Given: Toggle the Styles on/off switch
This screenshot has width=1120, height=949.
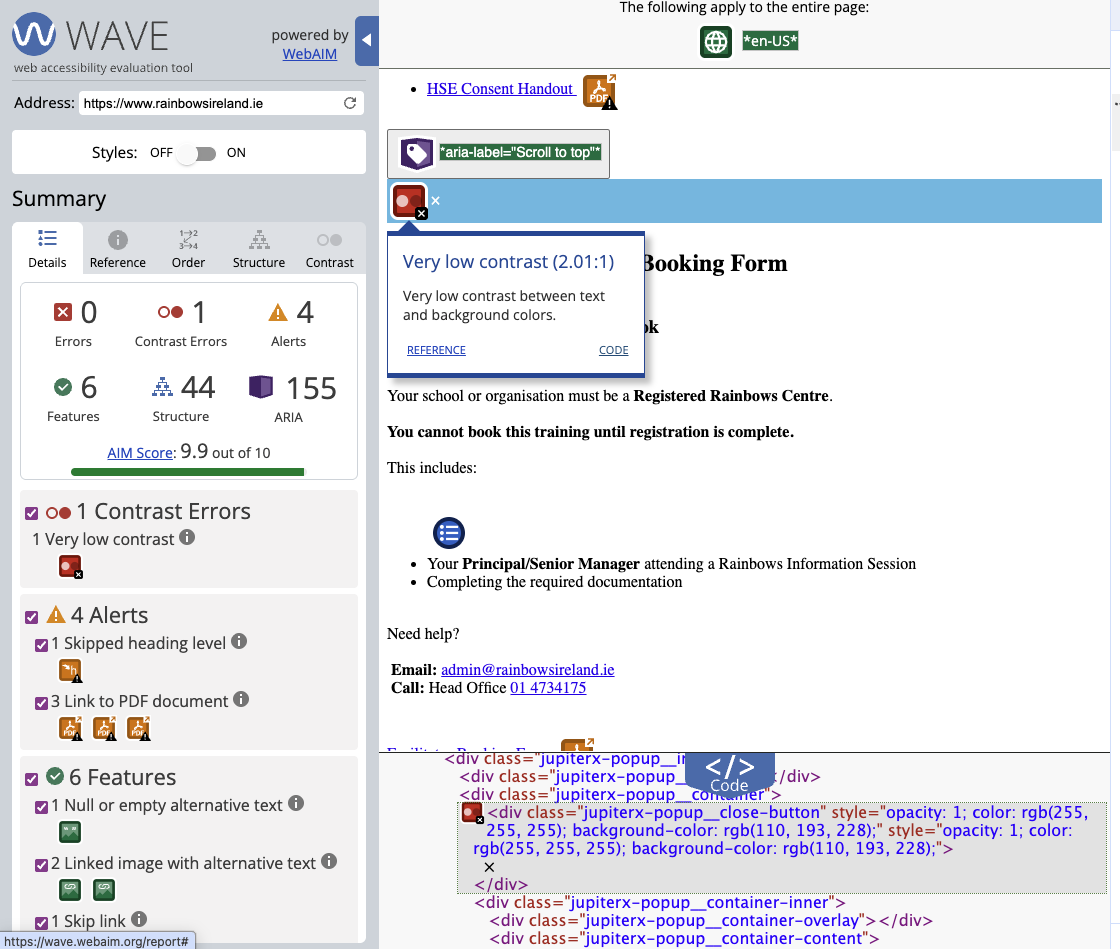Looking at the screenshot, I should (196, 153).
